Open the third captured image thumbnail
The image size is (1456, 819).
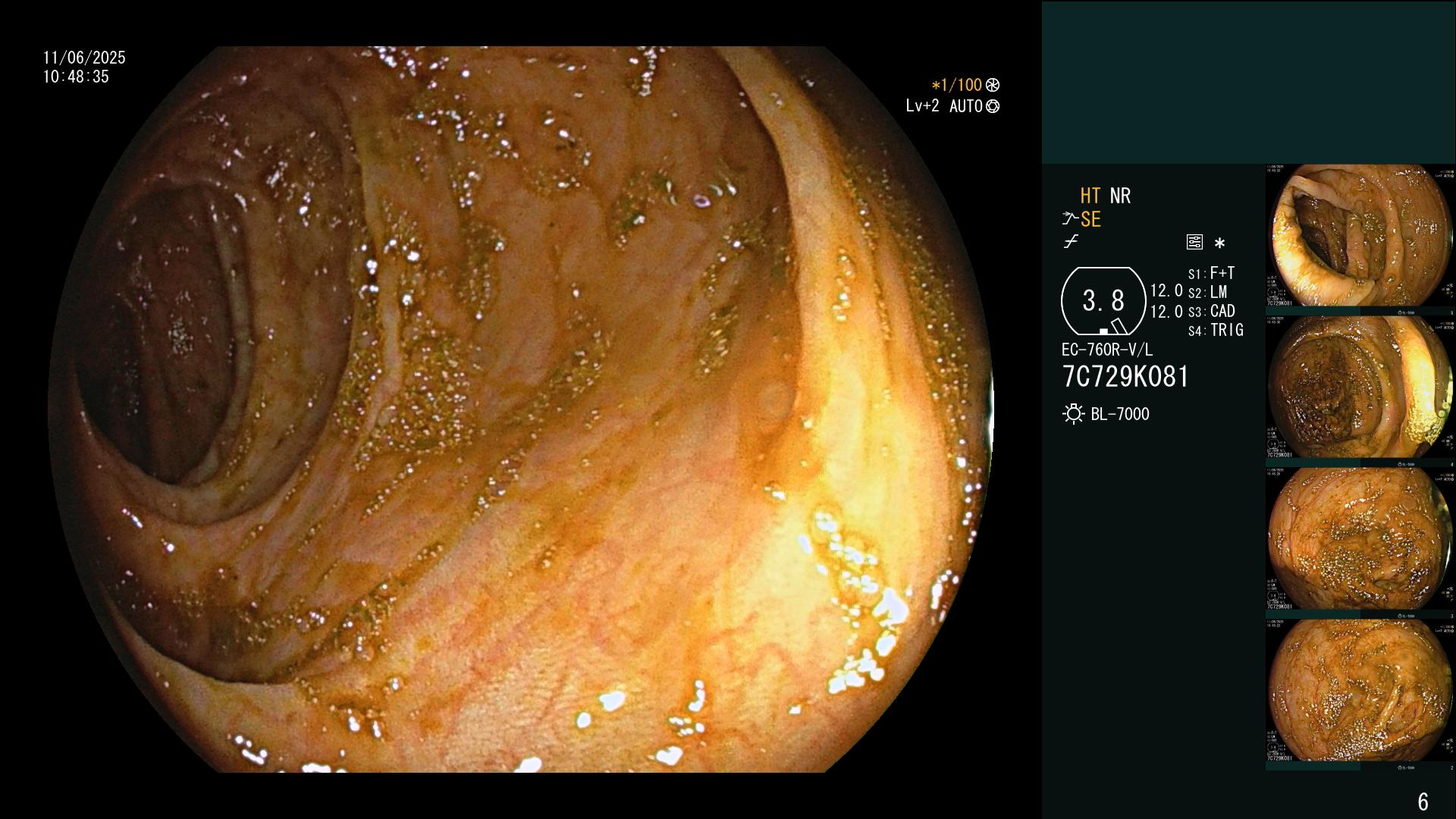click(x=1360, y=539)
